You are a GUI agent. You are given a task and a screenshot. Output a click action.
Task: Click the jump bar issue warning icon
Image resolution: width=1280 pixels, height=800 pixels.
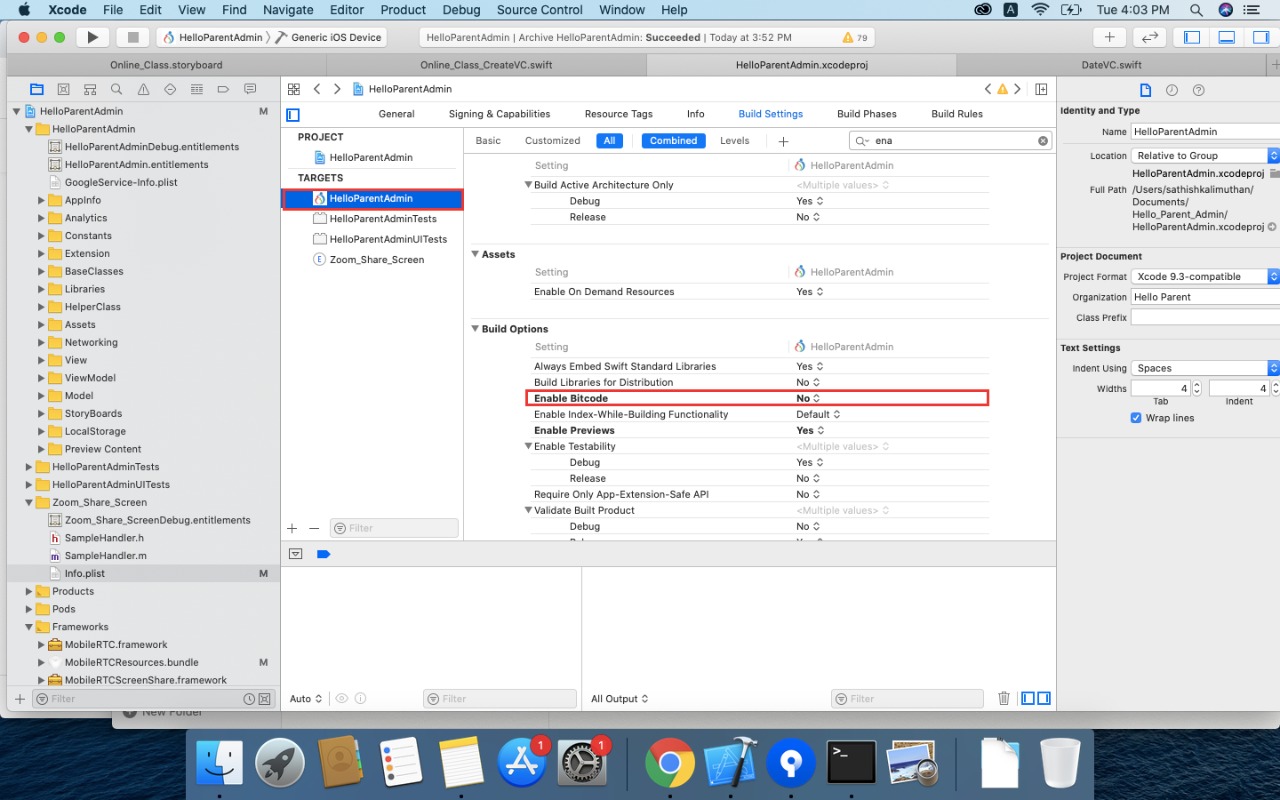tap(1003, 89)
